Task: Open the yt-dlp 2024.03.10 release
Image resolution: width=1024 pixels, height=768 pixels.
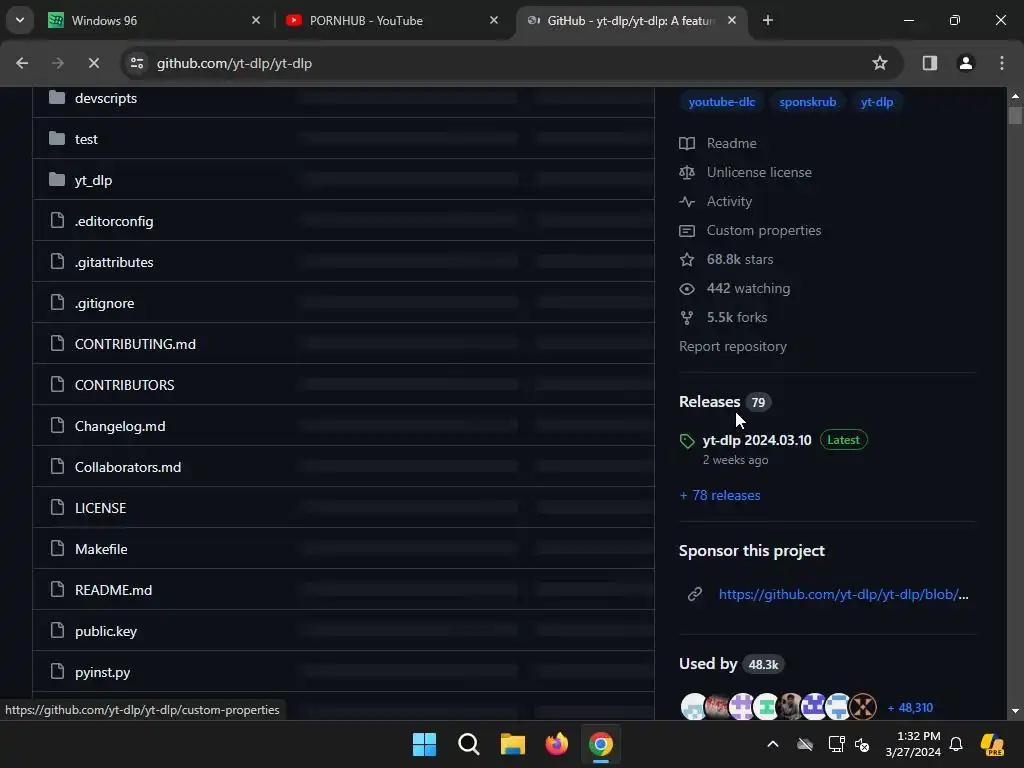Action: pos(757,440)
